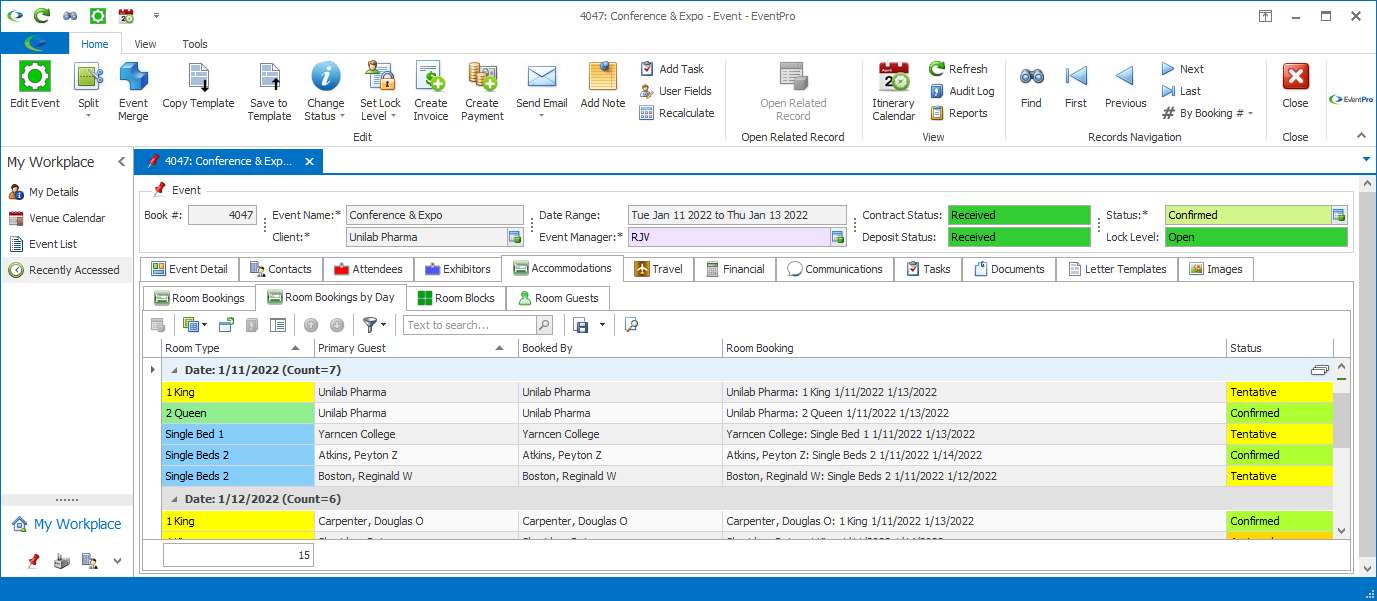The image size is (1377, 601).
Task: Sort by the Room Type column header
Action: pyautogui.click(x=237, y=348)
